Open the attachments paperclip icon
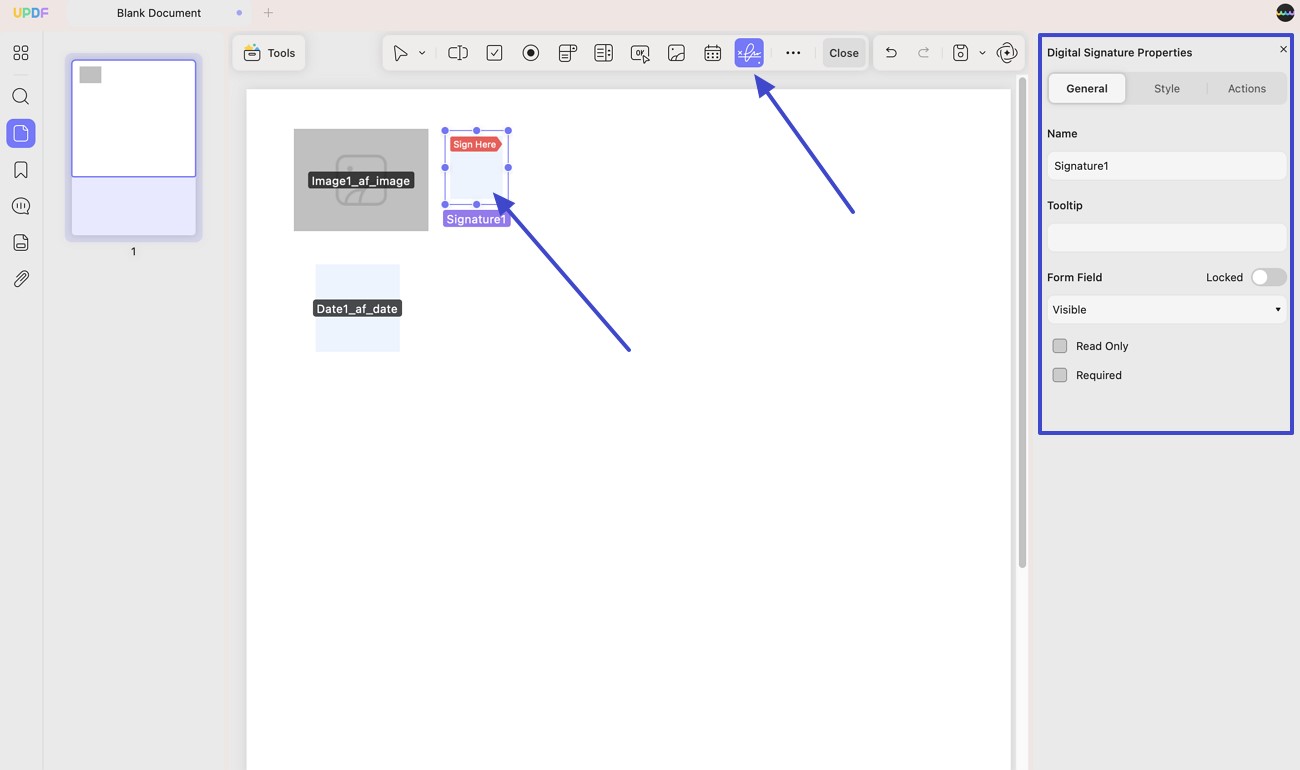1300x770 pixels. click(x=21, y=279)
